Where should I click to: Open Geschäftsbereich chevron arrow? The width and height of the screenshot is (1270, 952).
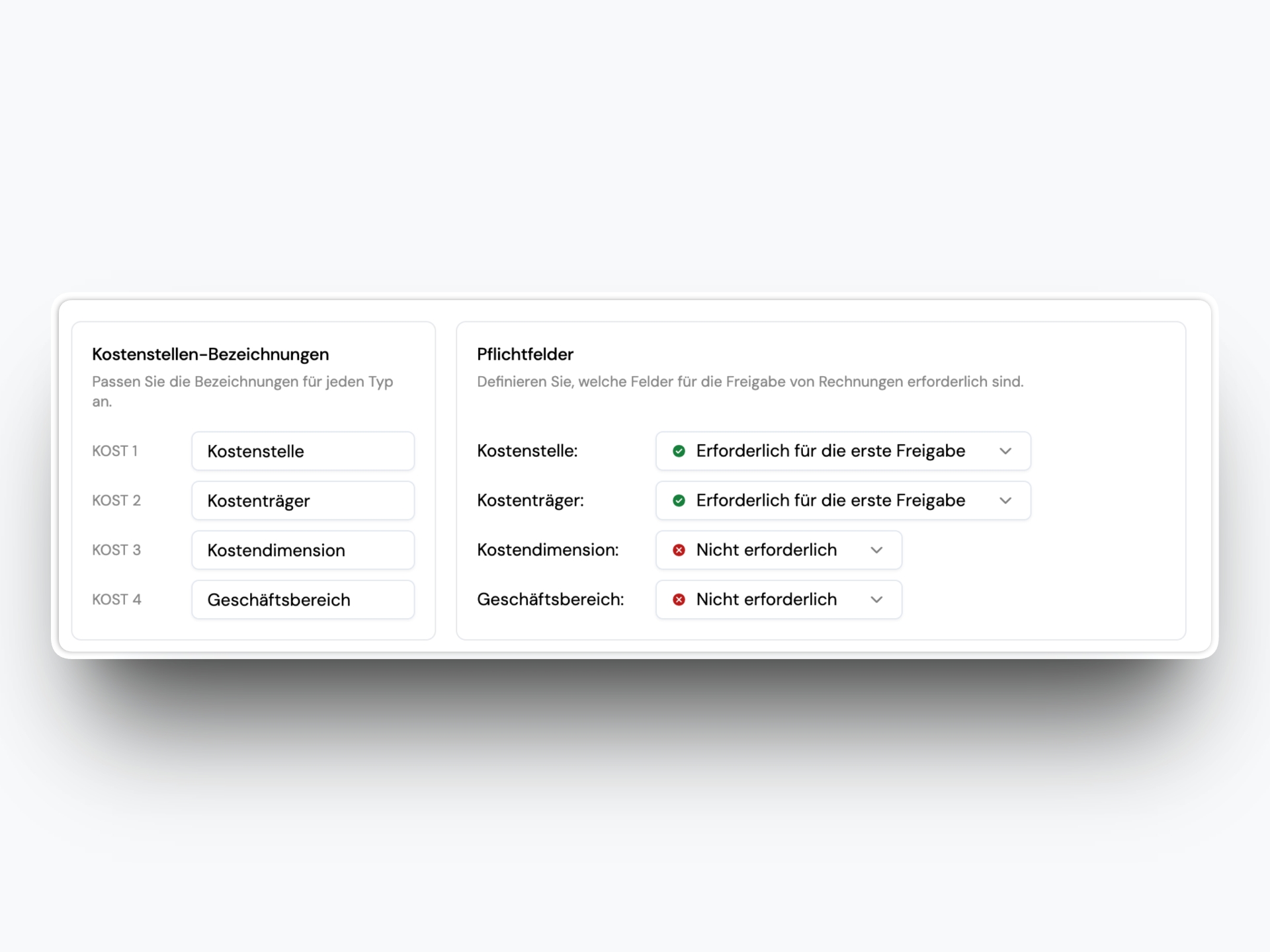[876, 600]
